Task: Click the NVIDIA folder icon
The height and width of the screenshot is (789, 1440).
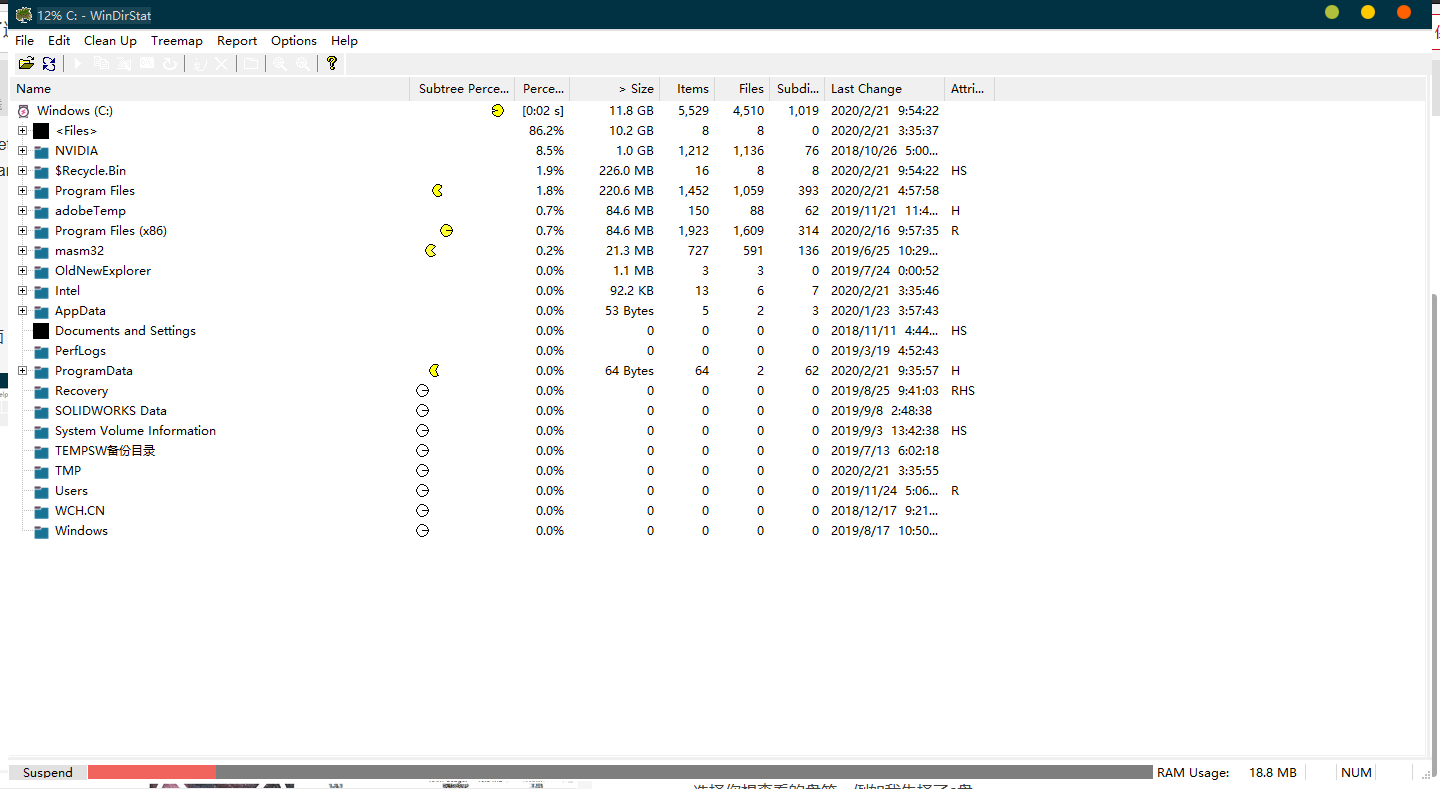Action: coord(41,151)
